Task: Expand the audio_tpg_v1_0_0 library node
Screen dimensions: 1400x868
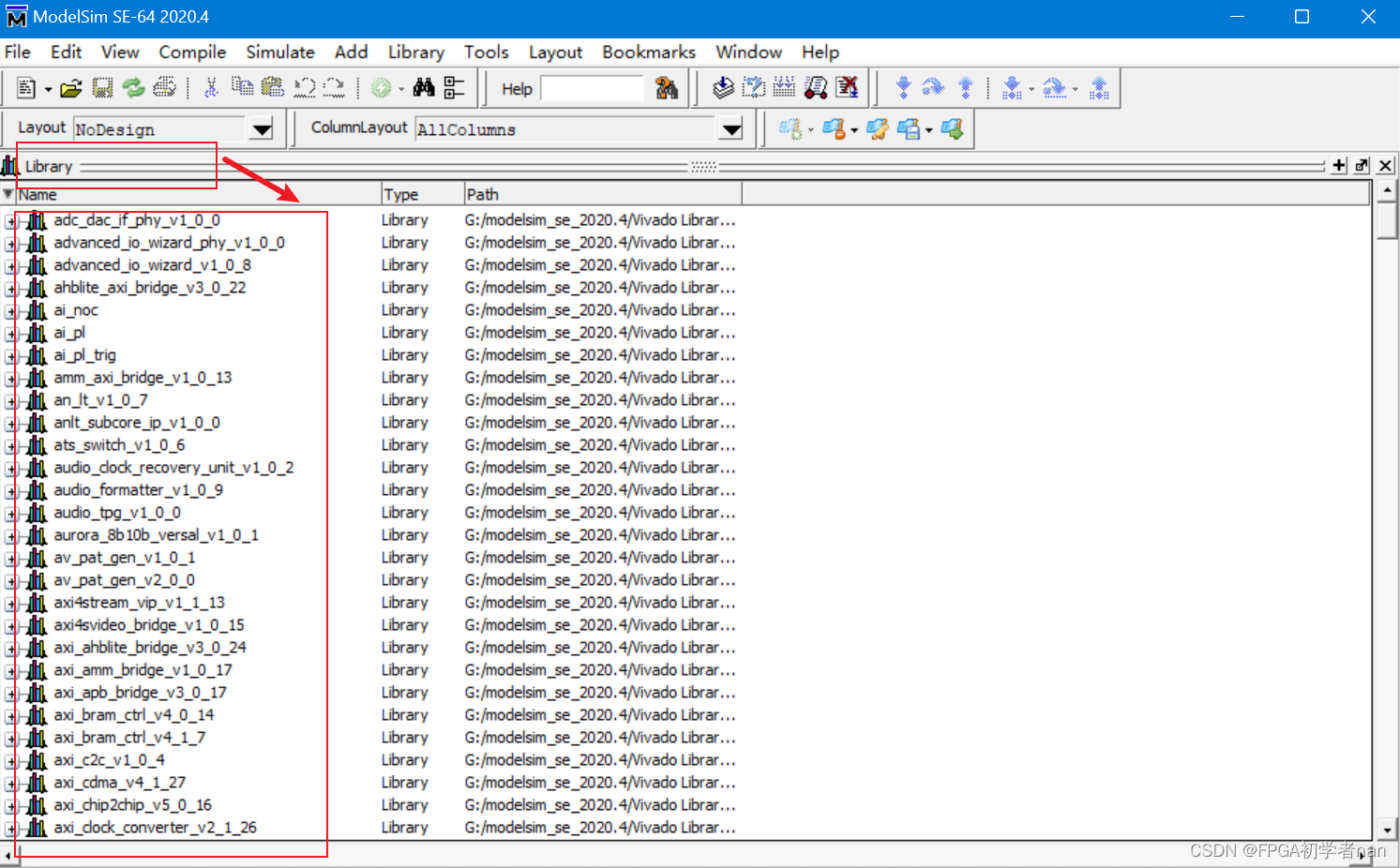Action: point(10,515)
